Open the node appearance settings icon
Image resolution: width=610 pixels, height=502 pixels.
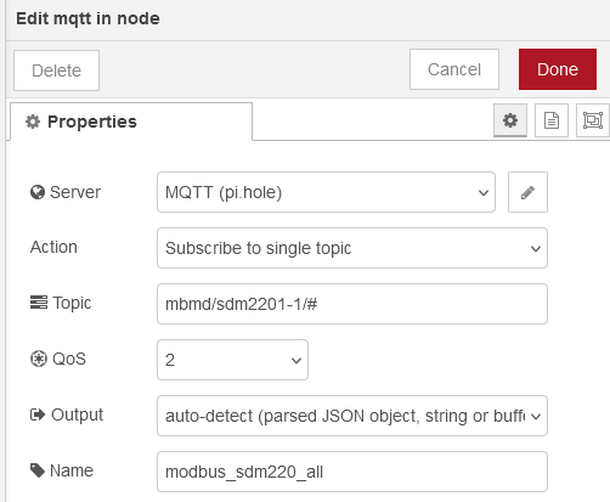592,121
